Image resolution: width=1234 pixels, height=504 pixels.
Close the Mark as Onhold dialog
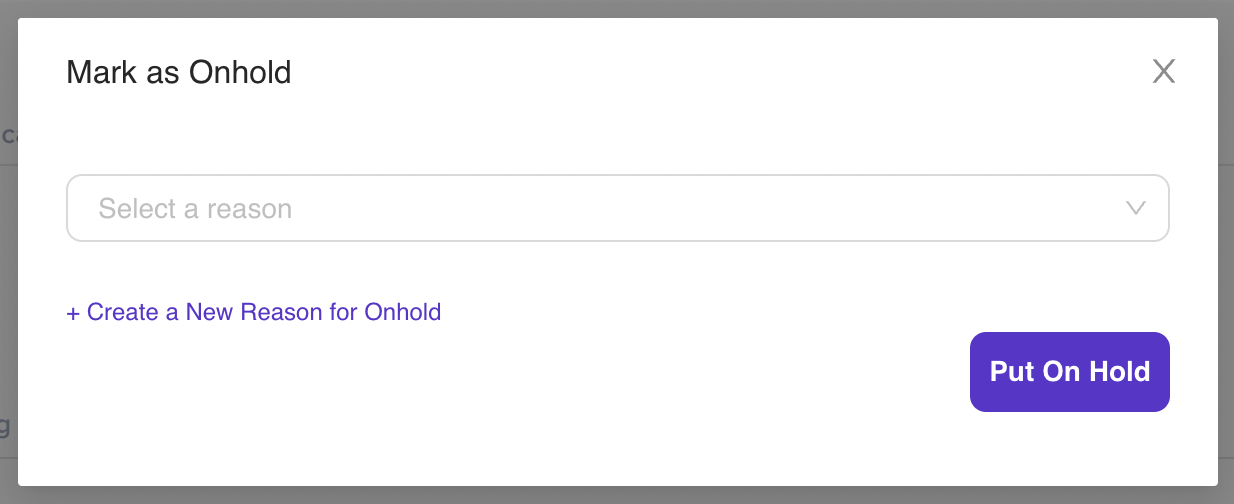(x=1163, y=71)
